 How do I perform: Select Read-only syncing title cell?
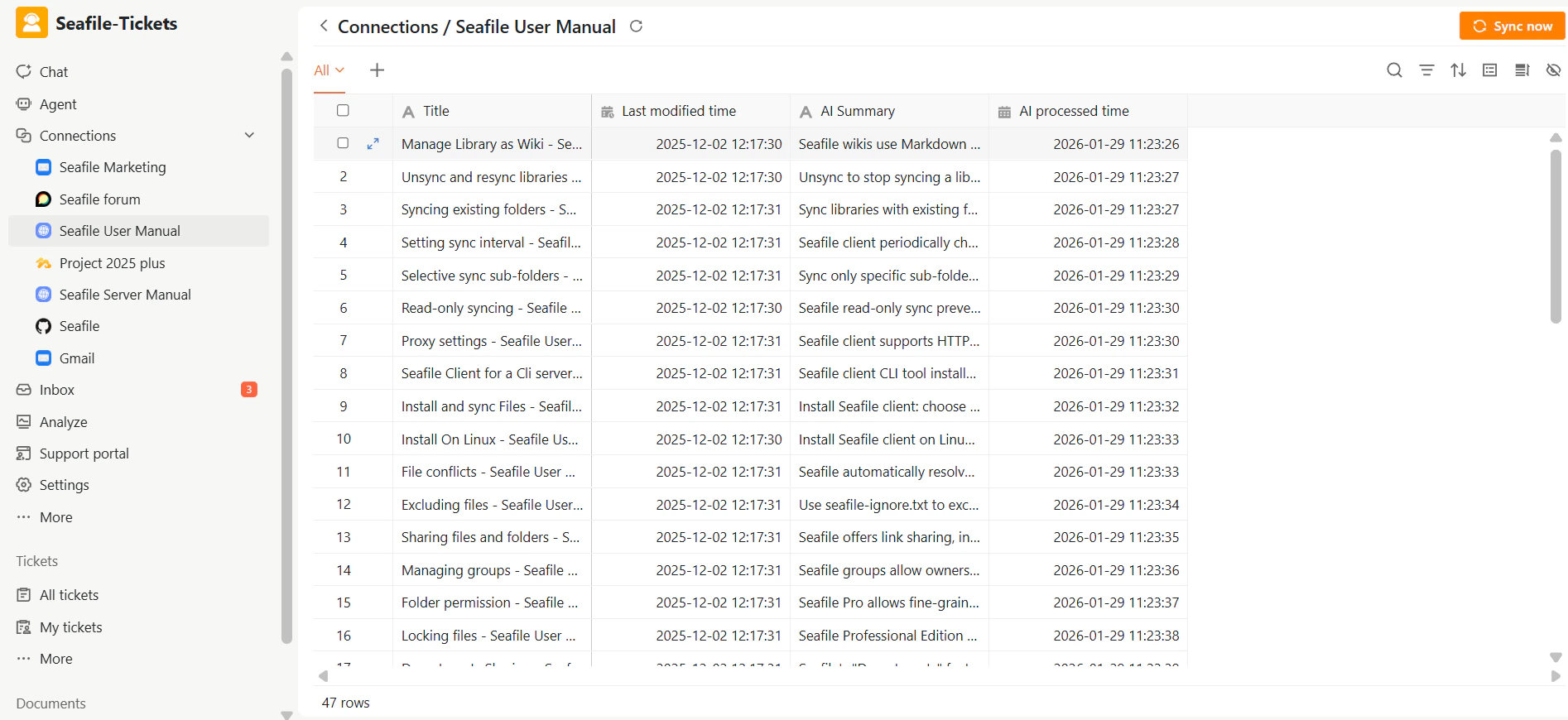point(492,308)
